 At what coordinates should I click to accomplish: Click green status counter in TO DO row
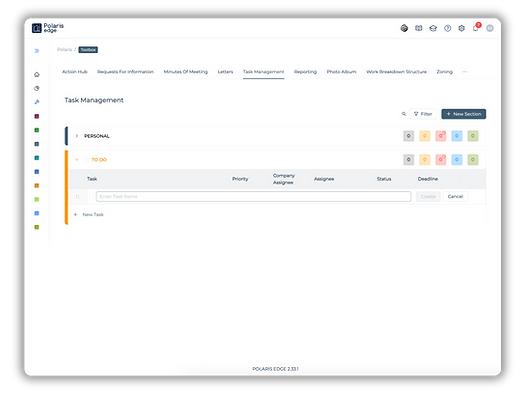[x=473, y=160]
